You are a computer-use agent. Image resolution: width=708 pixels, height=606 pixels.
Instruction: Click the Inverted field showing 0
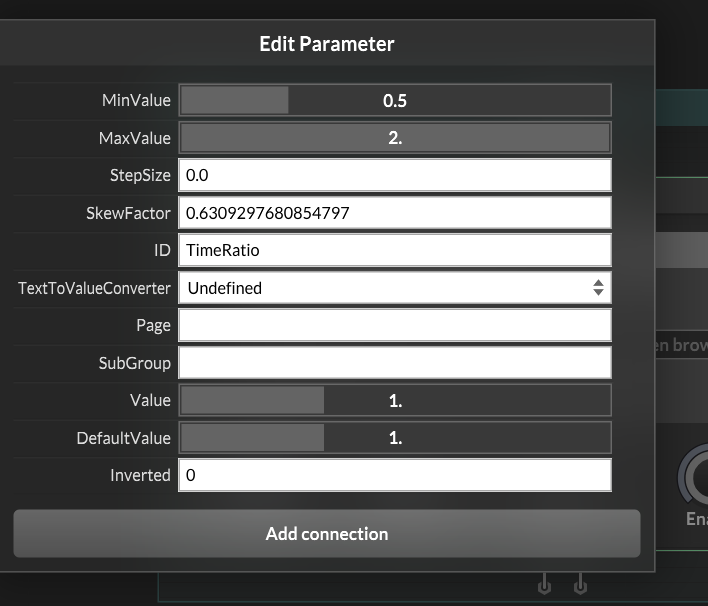(x=394, y=475)
